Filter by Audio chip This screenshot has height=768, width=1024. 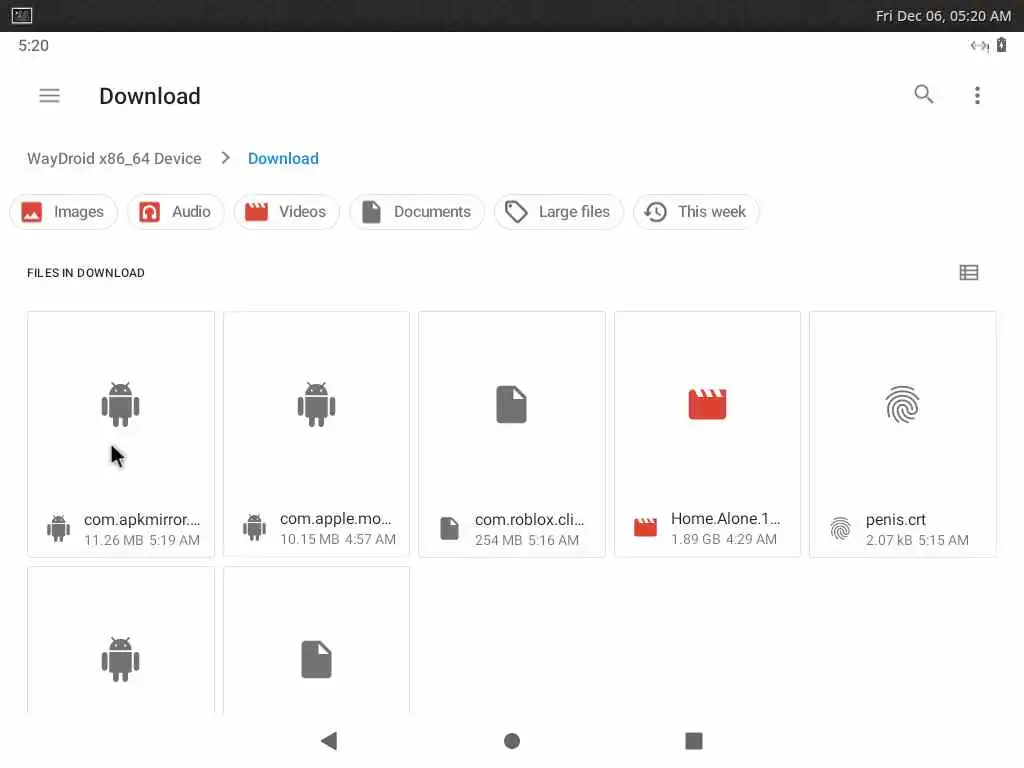click(x=176, y=212)
